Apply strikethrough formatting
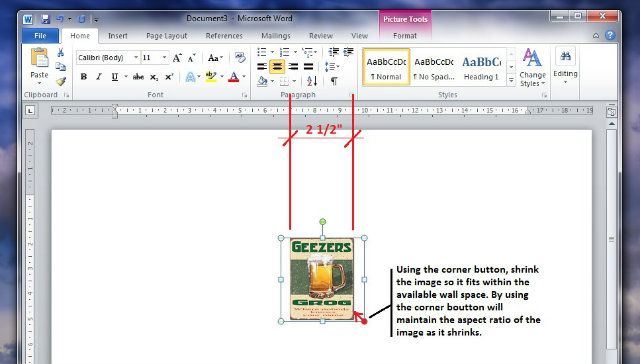Image resolution: width=640 pixels, height=364 pixels. click(x=138, y=77)
